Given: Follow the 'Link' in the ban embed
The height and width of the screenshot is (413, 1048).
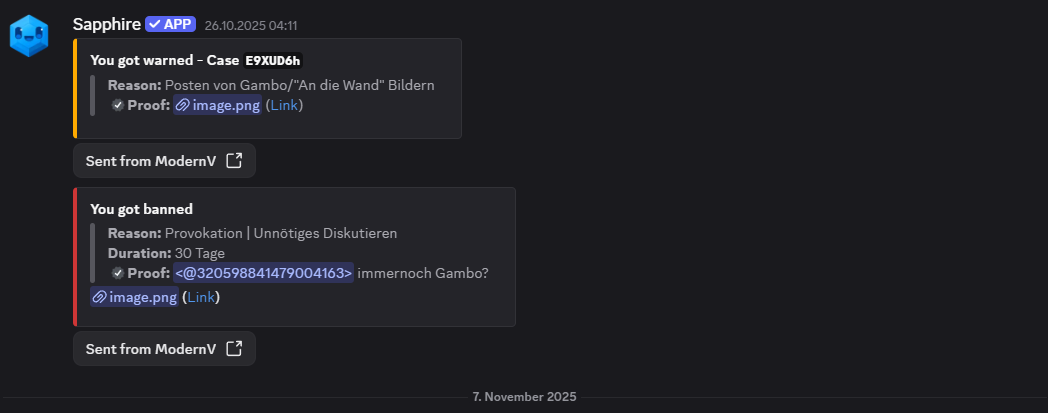Looking at the screenshot, I should (200, 297).
